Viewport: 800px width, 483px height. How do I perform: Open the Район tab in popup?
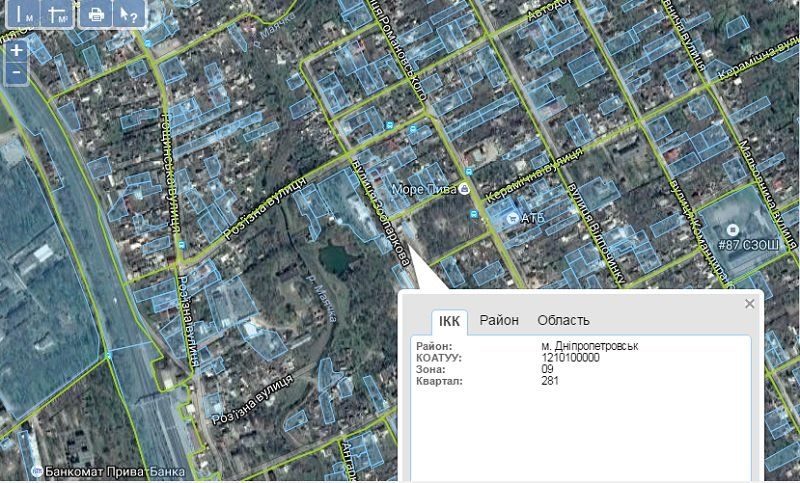point(499,321)
